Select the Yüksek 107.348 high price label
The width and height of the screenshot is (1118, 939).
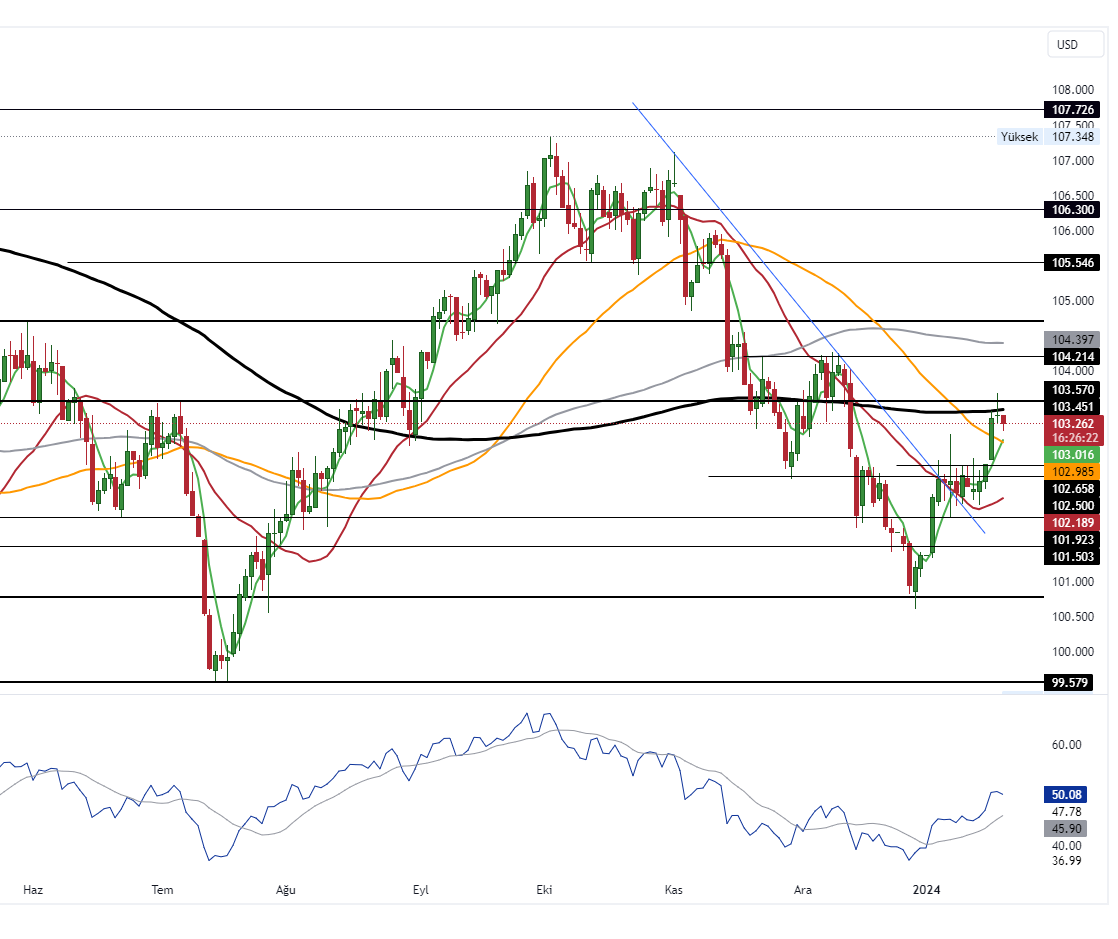point(1048,136)
